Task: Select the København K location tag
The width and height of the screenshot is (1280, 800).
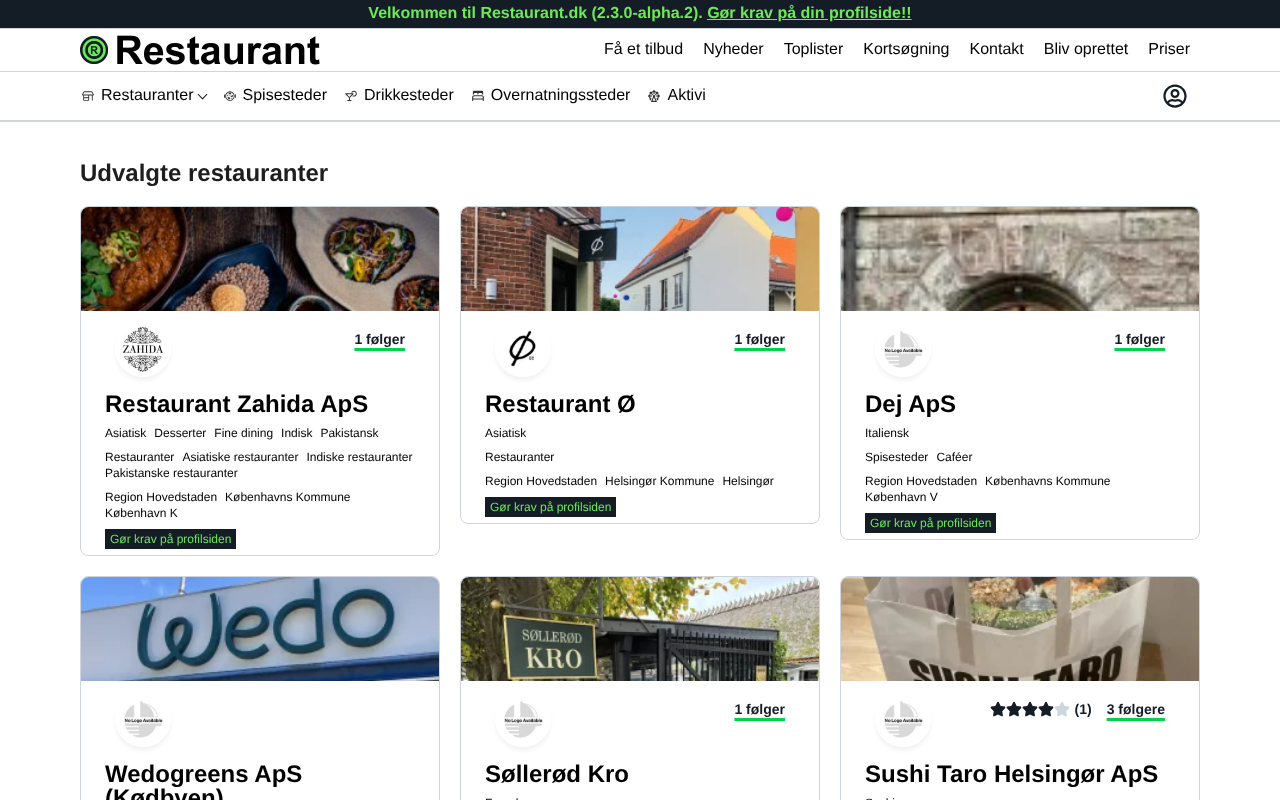Action: tap(141, 513)
